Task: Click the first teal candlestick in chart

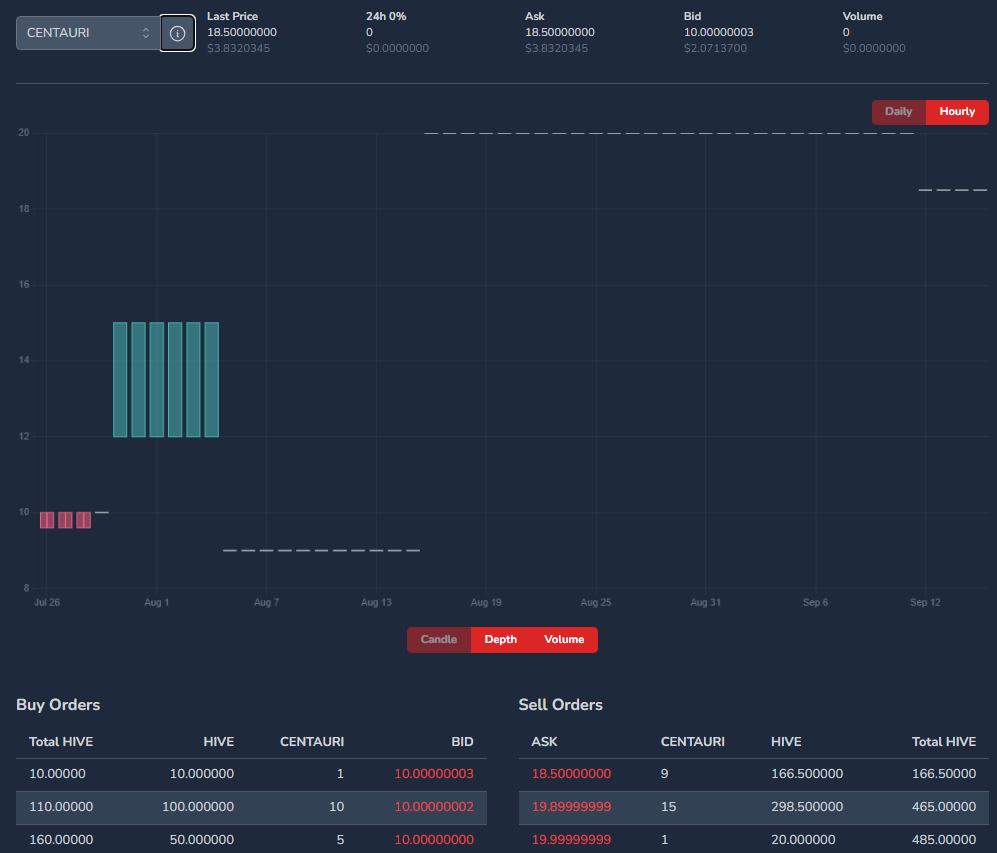Action: [x=120, y=380]
